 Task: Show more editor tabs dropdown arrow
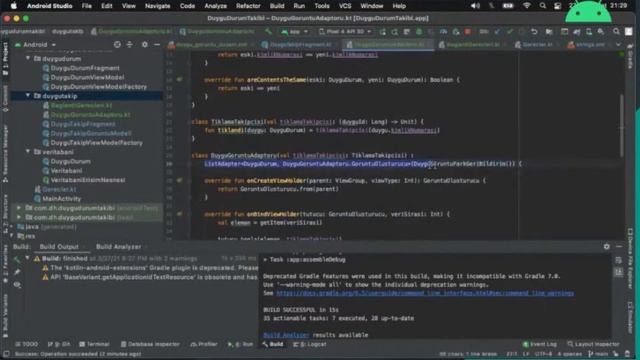[618, 44]
